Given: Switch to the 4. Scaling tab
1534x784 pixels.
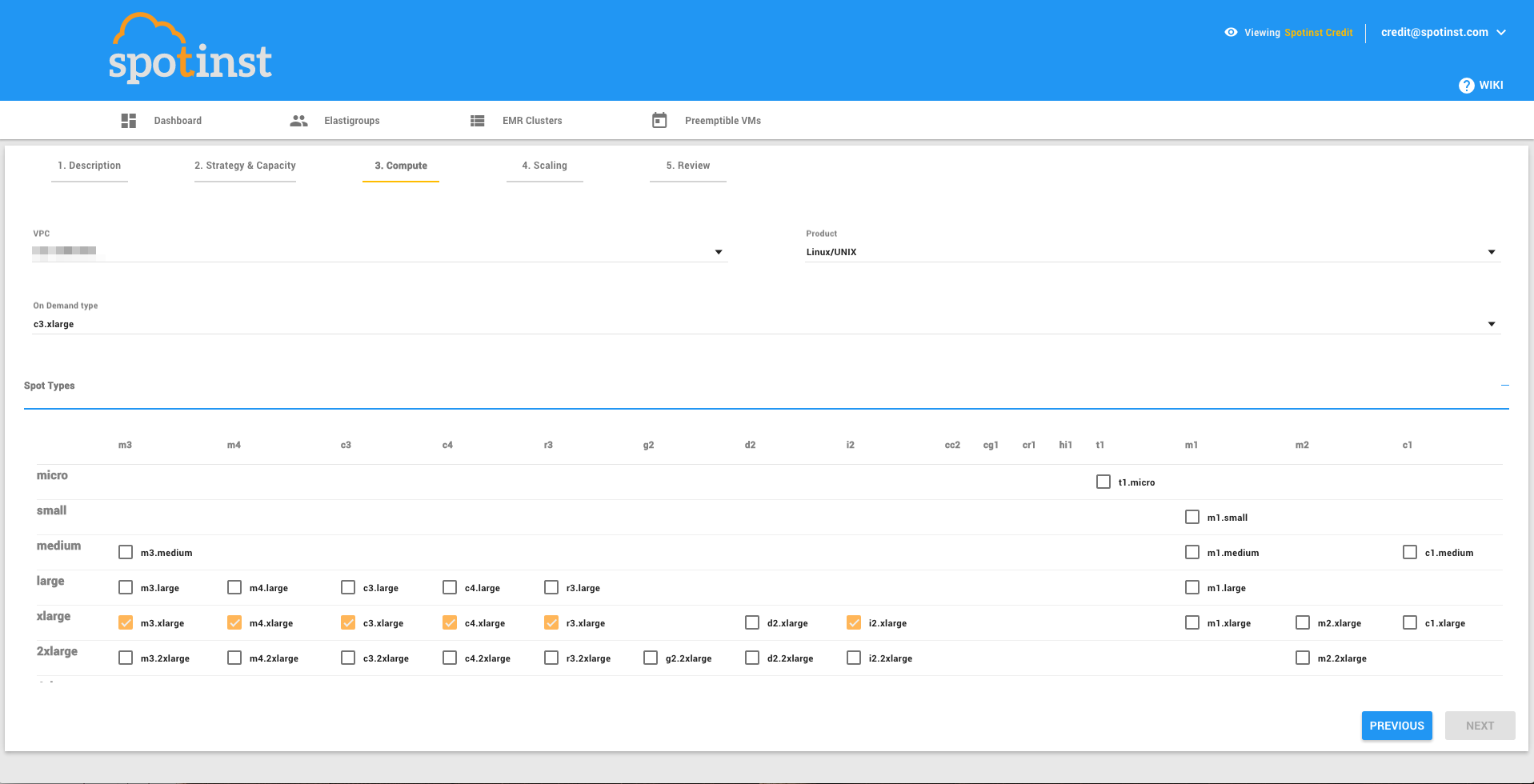Looking at the screenshot, I should (544, 166).
